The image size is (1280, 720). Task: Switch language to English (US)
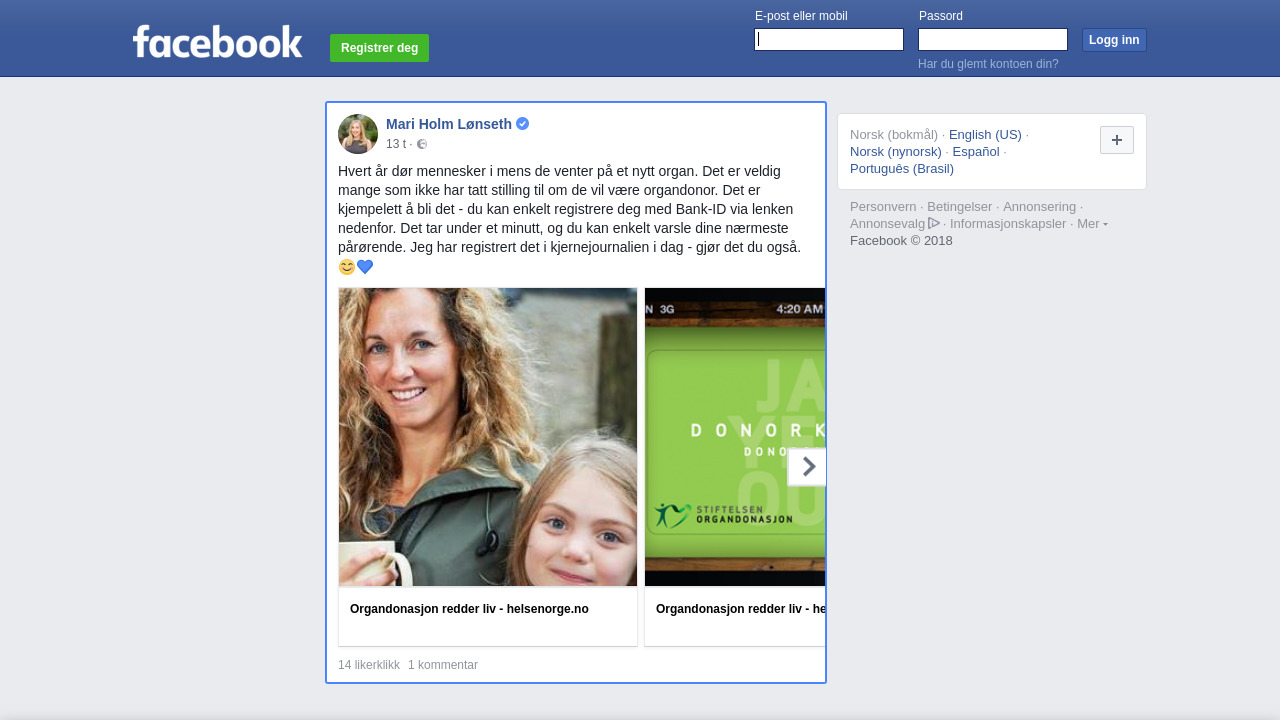pyautogui.click(x=985, y=134)
